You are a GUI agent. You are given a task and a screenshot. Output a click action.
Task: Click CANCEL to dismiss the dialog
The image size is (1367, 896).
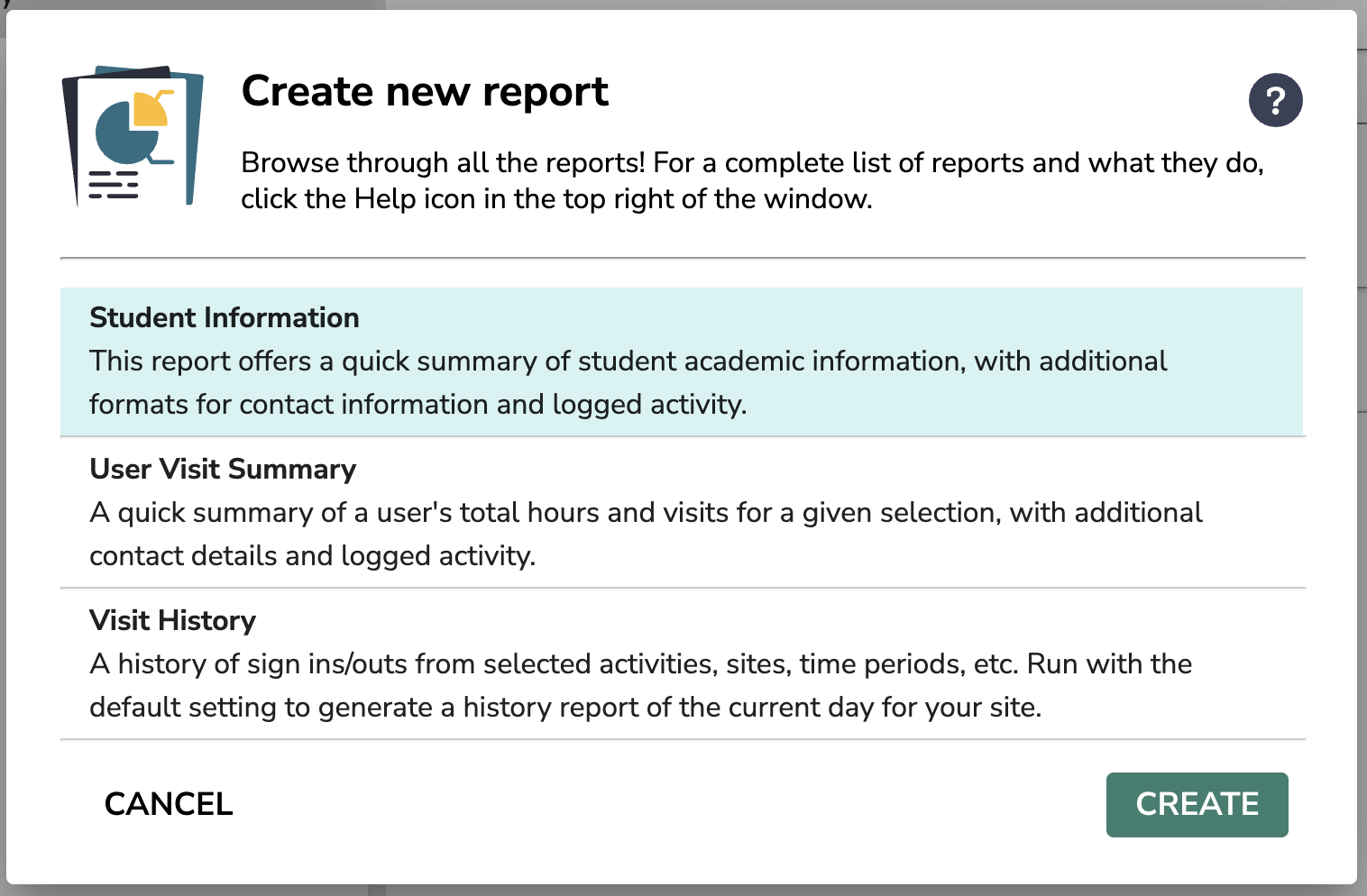pos(168,804)
